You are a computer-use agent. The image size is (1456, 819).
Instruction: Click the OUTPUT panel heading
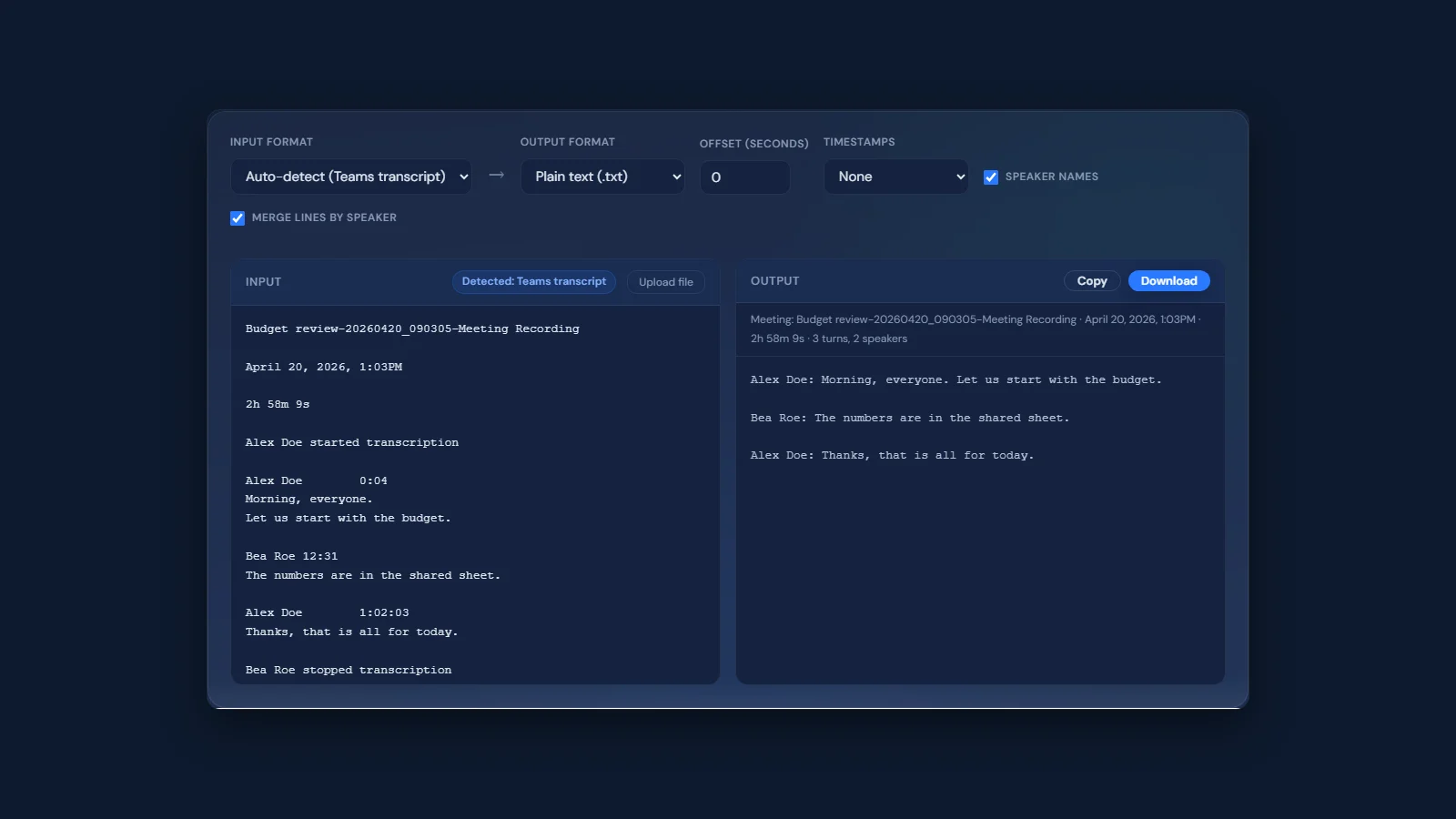point(774,281)
